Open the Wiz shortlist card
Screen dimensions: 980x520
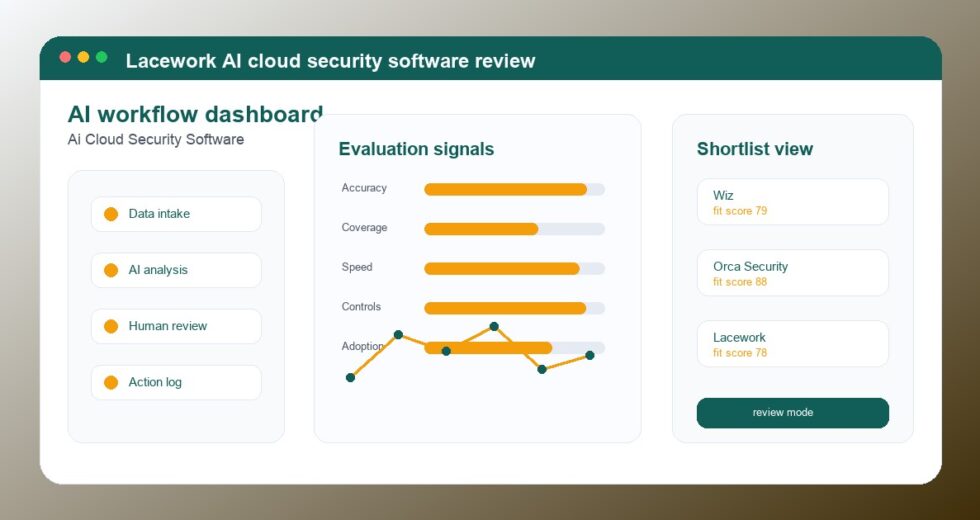coord(792,202)
